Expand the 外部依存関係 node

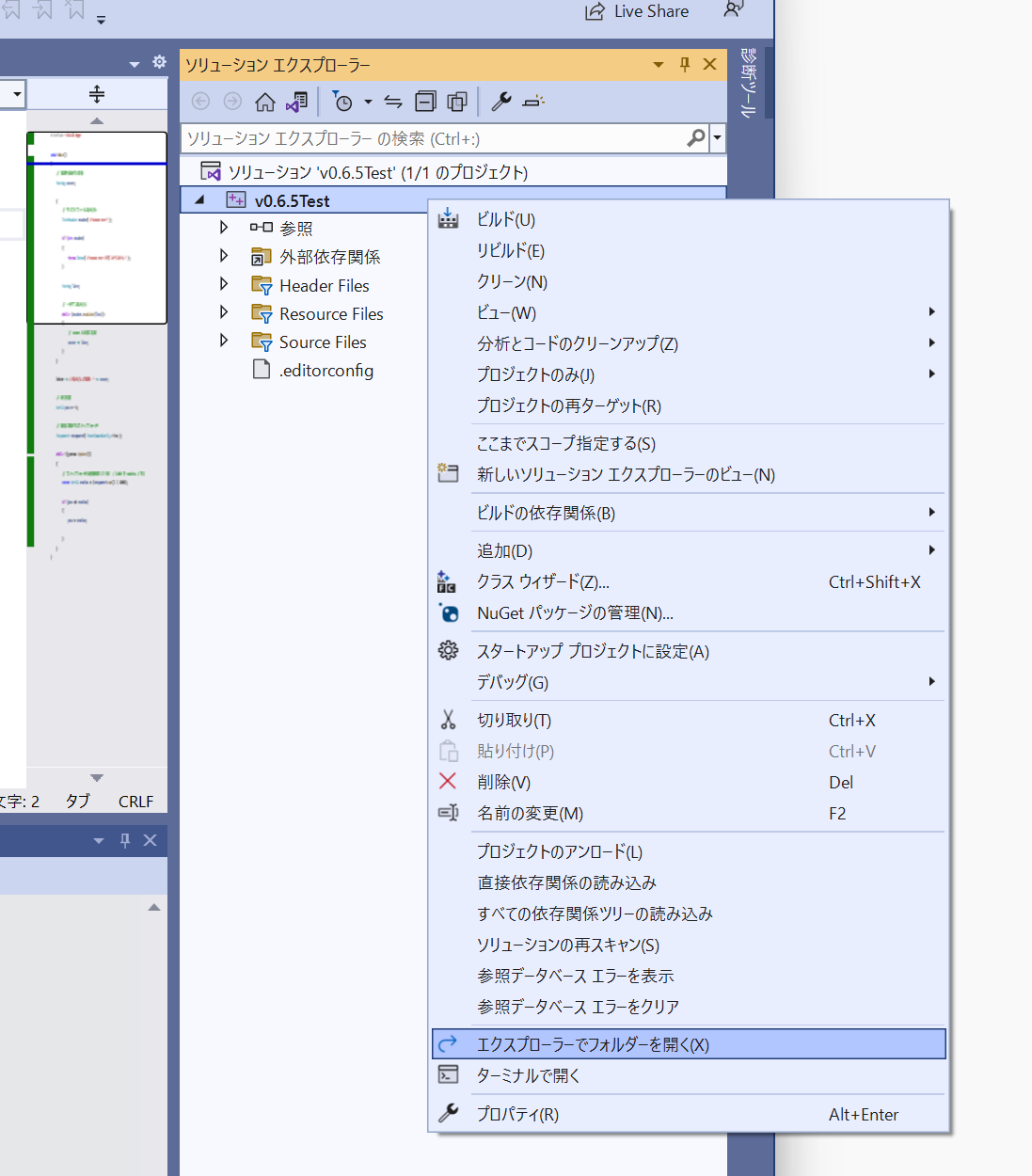coord(224,256)
